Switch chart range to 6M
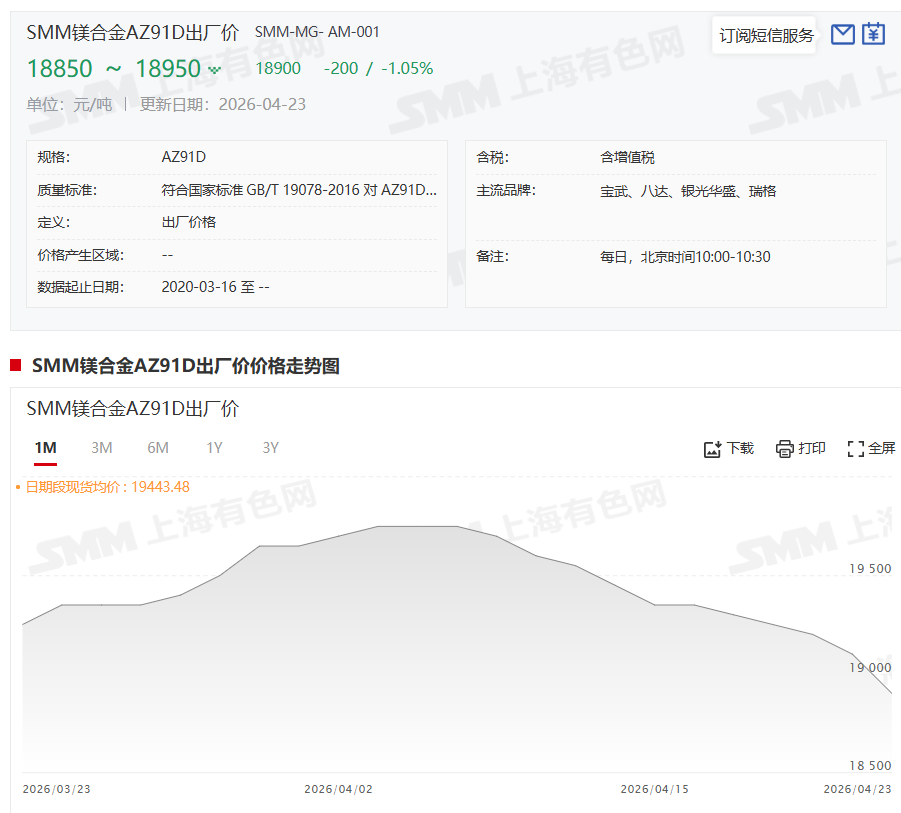The width and height of the screenshot is (901, 813). point(158,448)
